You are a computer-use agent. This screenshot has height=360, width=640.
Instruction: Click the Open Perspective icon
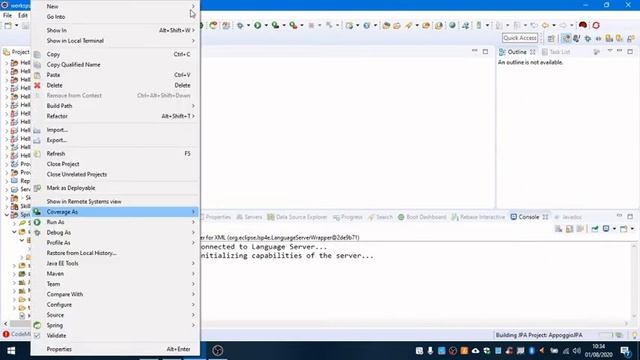tap(551, 38)
